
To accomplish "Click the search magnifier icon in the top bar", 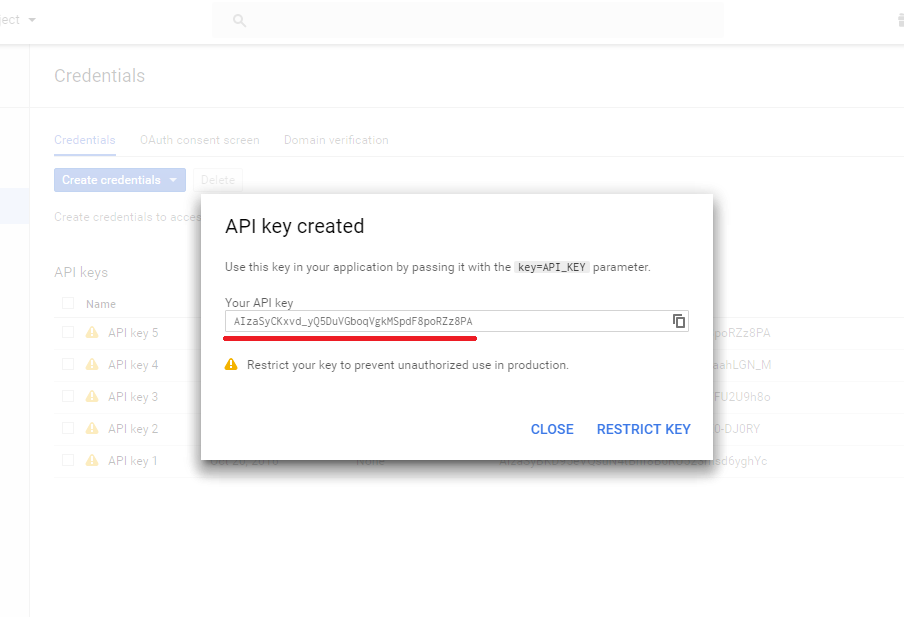I will (239, 21).
